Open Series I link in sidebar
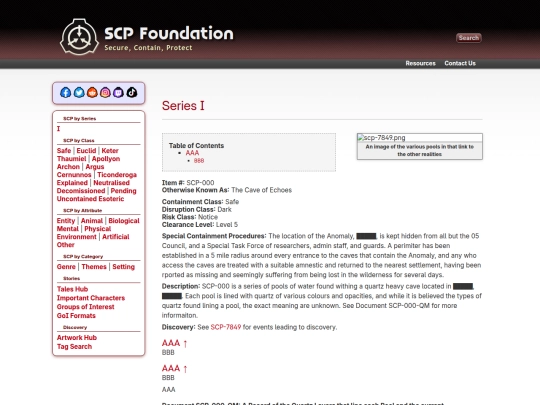Viewport: 540px width, 405px height. (58, 128)
